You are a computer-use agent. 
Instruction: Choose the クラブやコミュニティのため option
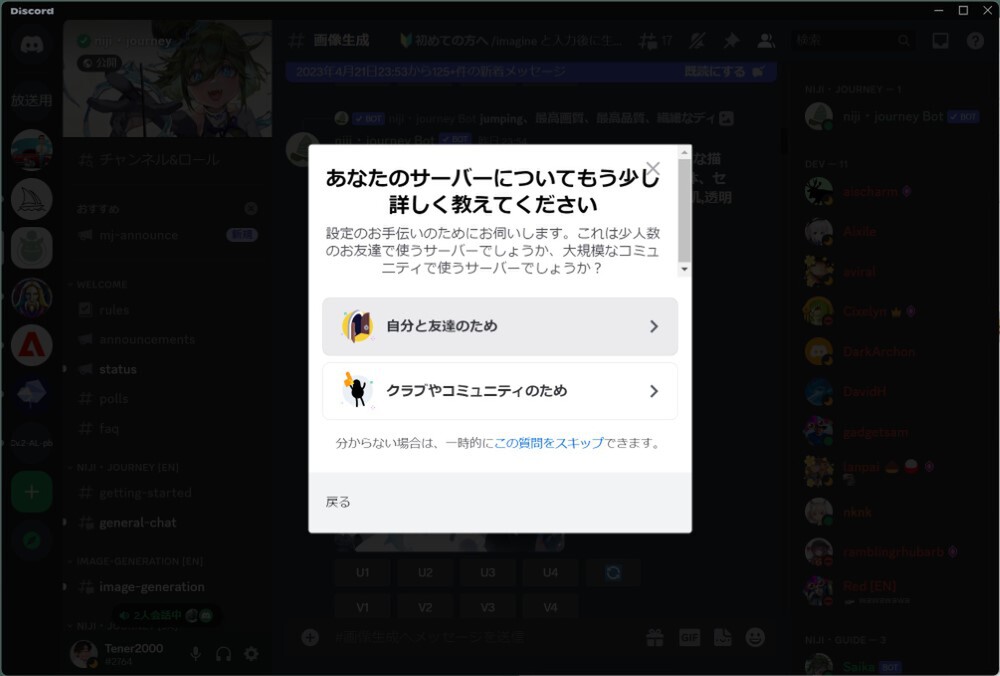[x=500, y=391]
